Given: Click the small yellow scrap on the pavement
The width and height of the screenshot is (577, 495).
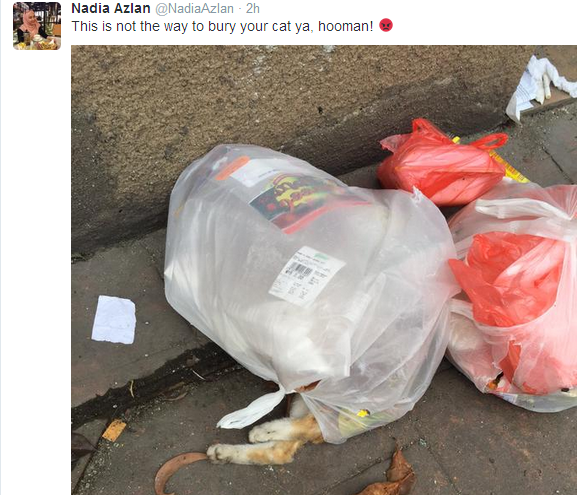Looking at the screenshot, I should click(114, 430).
